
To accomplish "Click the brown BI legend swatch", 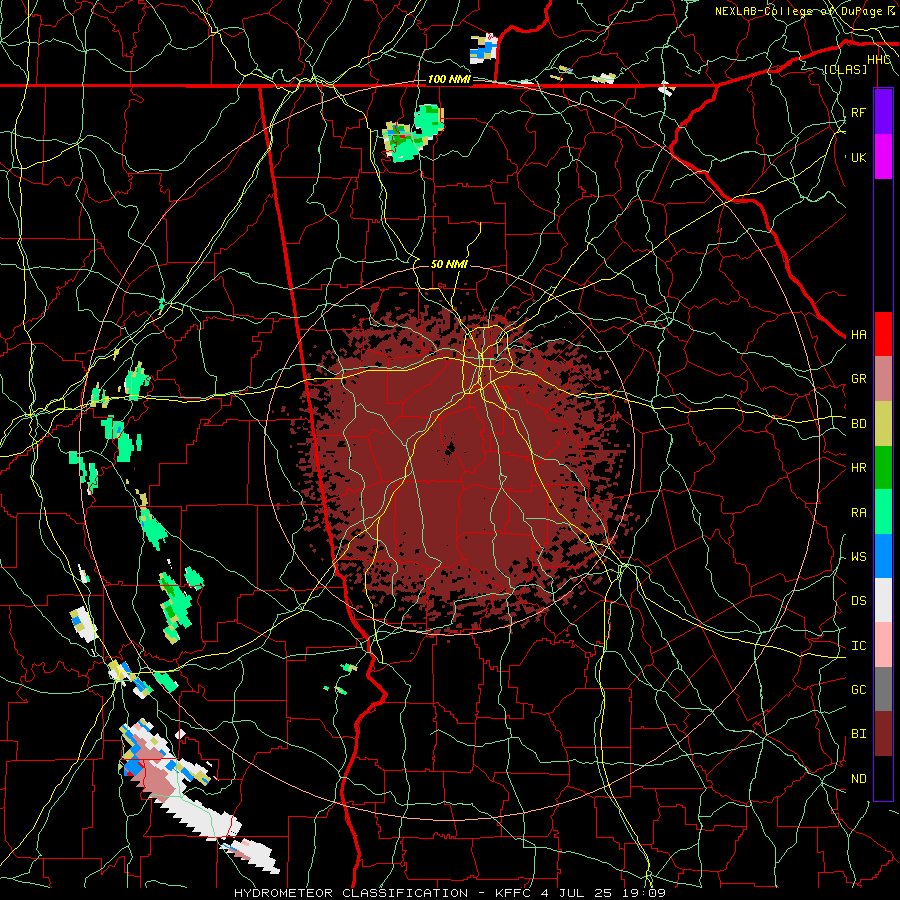I will point(883,734).
